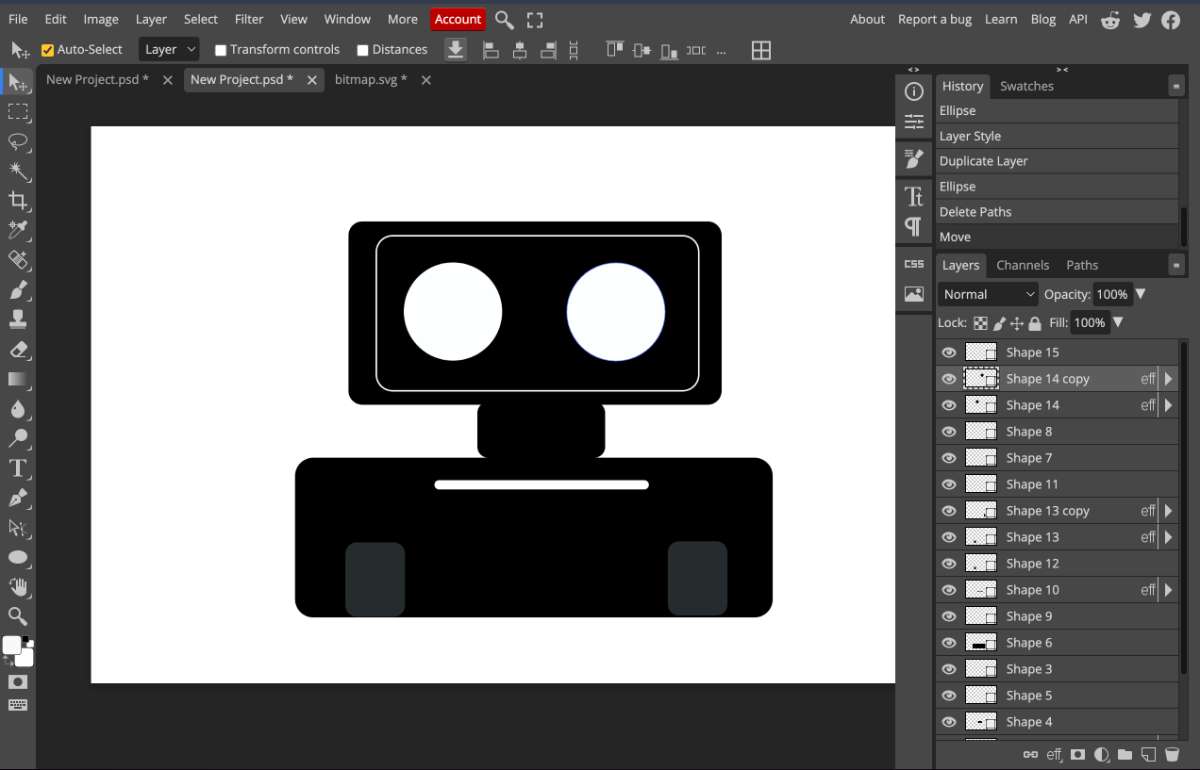Switch to the Channels tab
Viewport: 1200px width, 770px height.
coord(1022,265)
